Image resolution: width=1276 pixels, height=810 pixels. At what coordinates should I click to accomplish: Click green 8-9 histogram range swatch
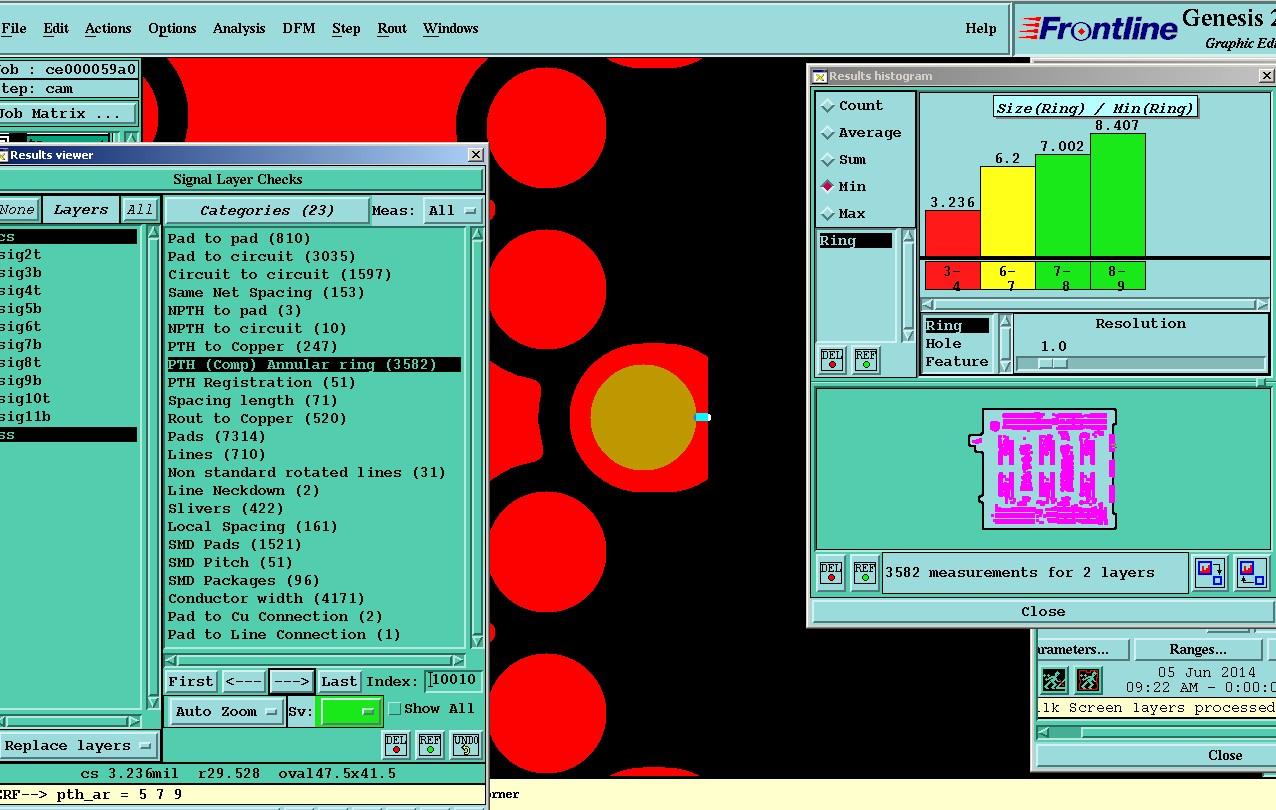1117,276
